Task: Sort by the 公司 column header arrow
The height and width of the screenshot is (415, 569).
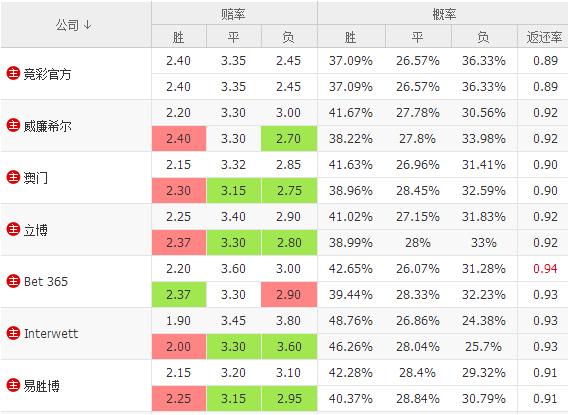Action: [87, 25]
